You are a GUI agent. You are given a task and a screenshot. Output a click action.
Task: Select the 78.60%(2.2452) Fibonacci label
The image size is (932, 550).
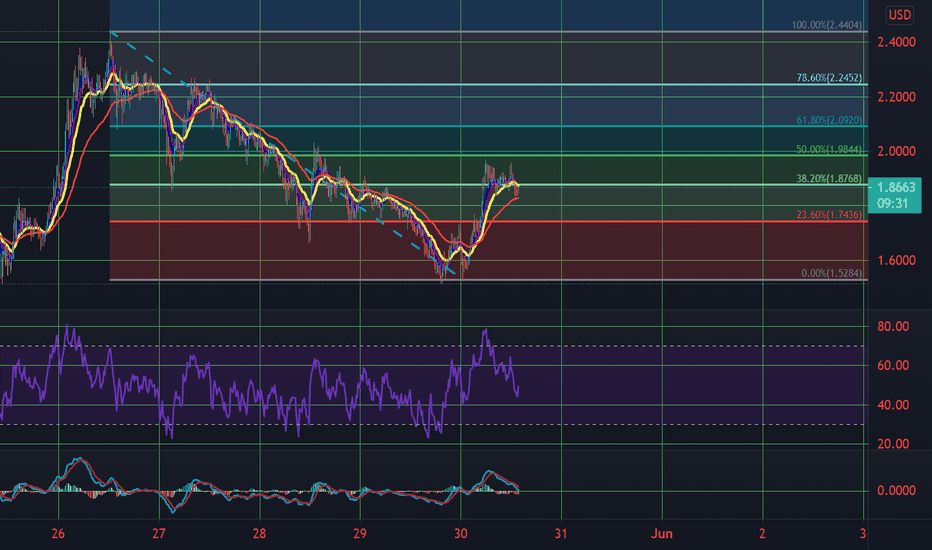829,78
